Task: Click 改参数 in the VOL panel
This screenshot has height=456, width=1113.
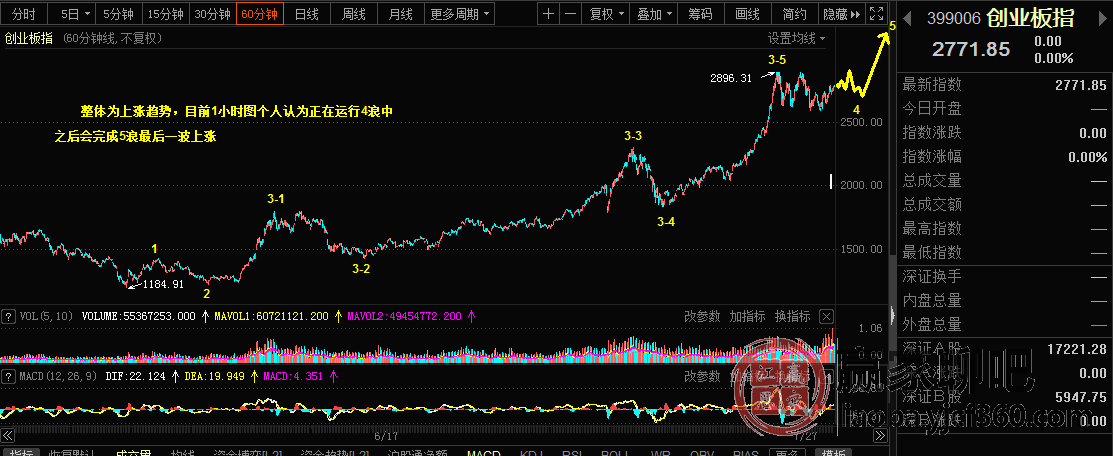Action: [703, 316]
